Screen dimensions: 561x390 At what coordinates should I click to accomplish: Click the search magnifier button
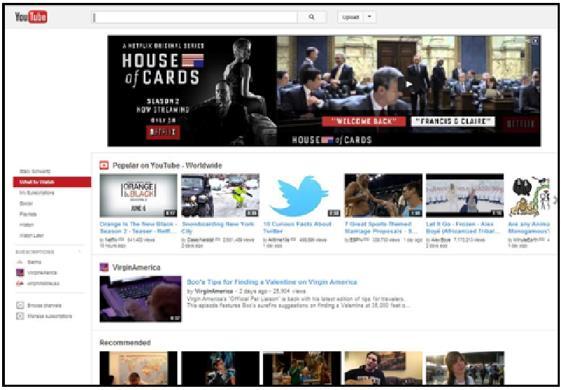pos(312,17)
